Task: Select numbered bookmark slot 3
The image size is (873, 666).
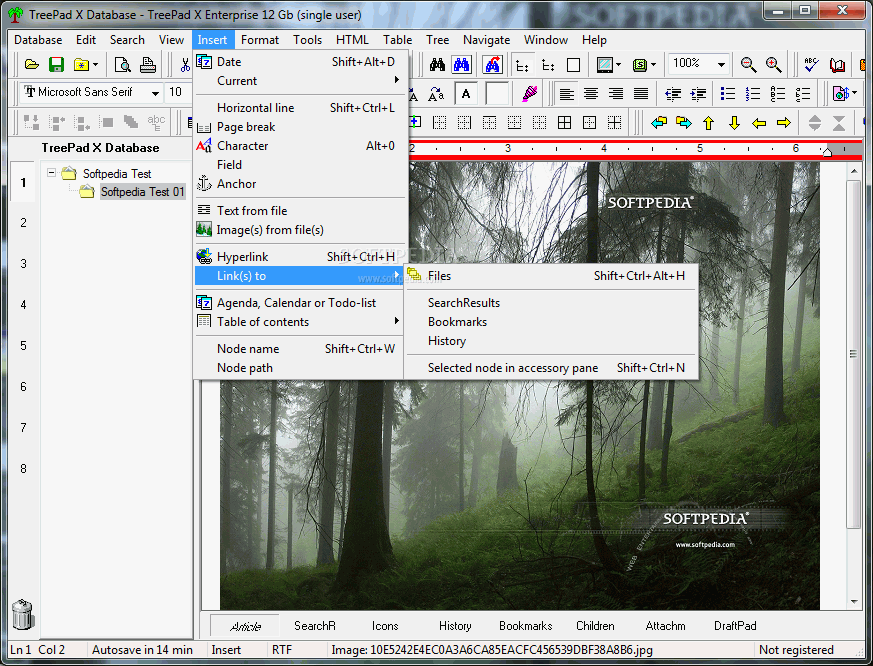Action: 23,263
